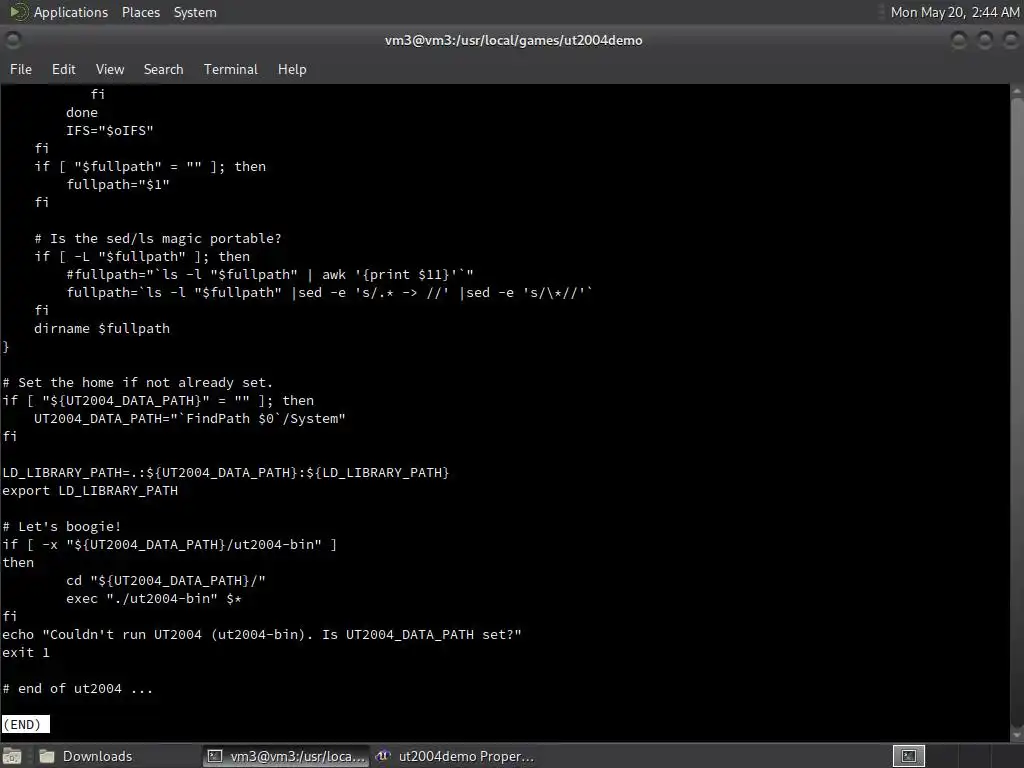Open the Edit menu

click(x=63, y=69)
